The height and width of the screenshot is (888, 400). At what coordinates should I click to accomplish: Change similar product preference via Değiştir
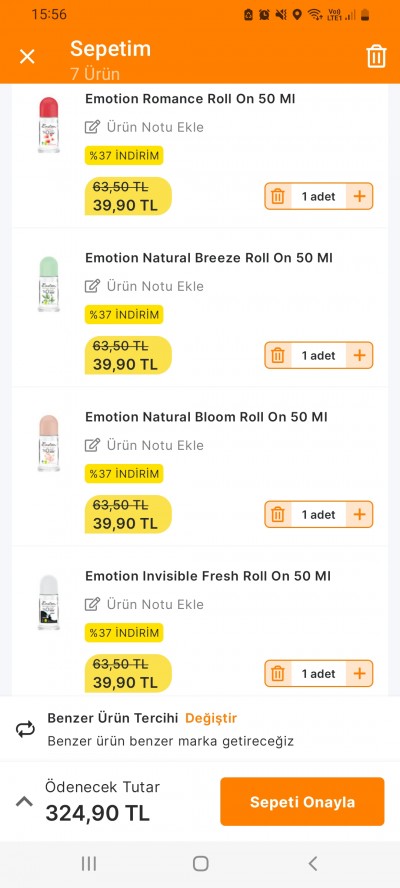(x=211, y=718)
